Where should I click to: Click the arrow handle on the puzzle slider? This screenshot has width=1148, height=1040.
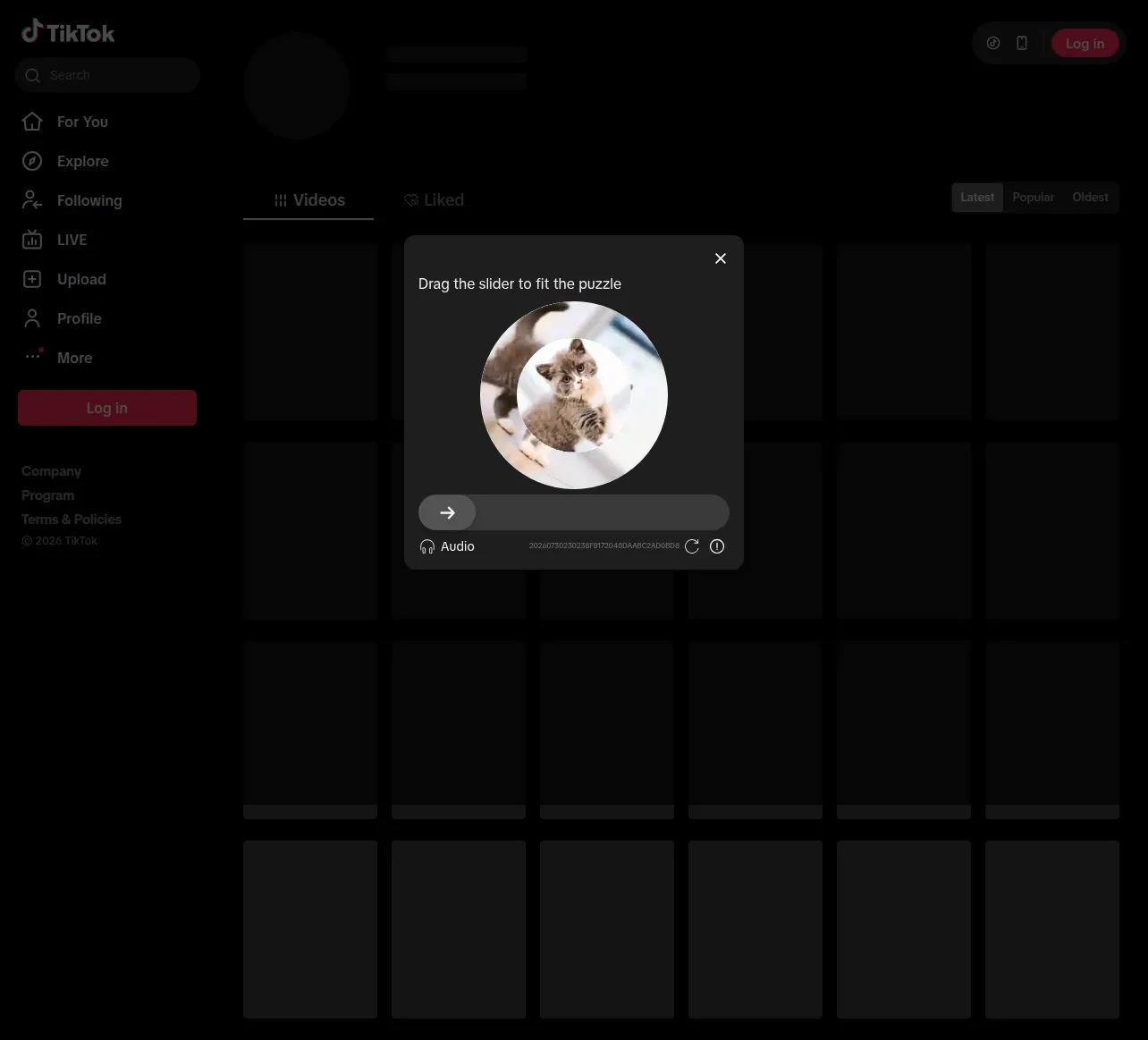pyautogui.click(x=447, y=512)
